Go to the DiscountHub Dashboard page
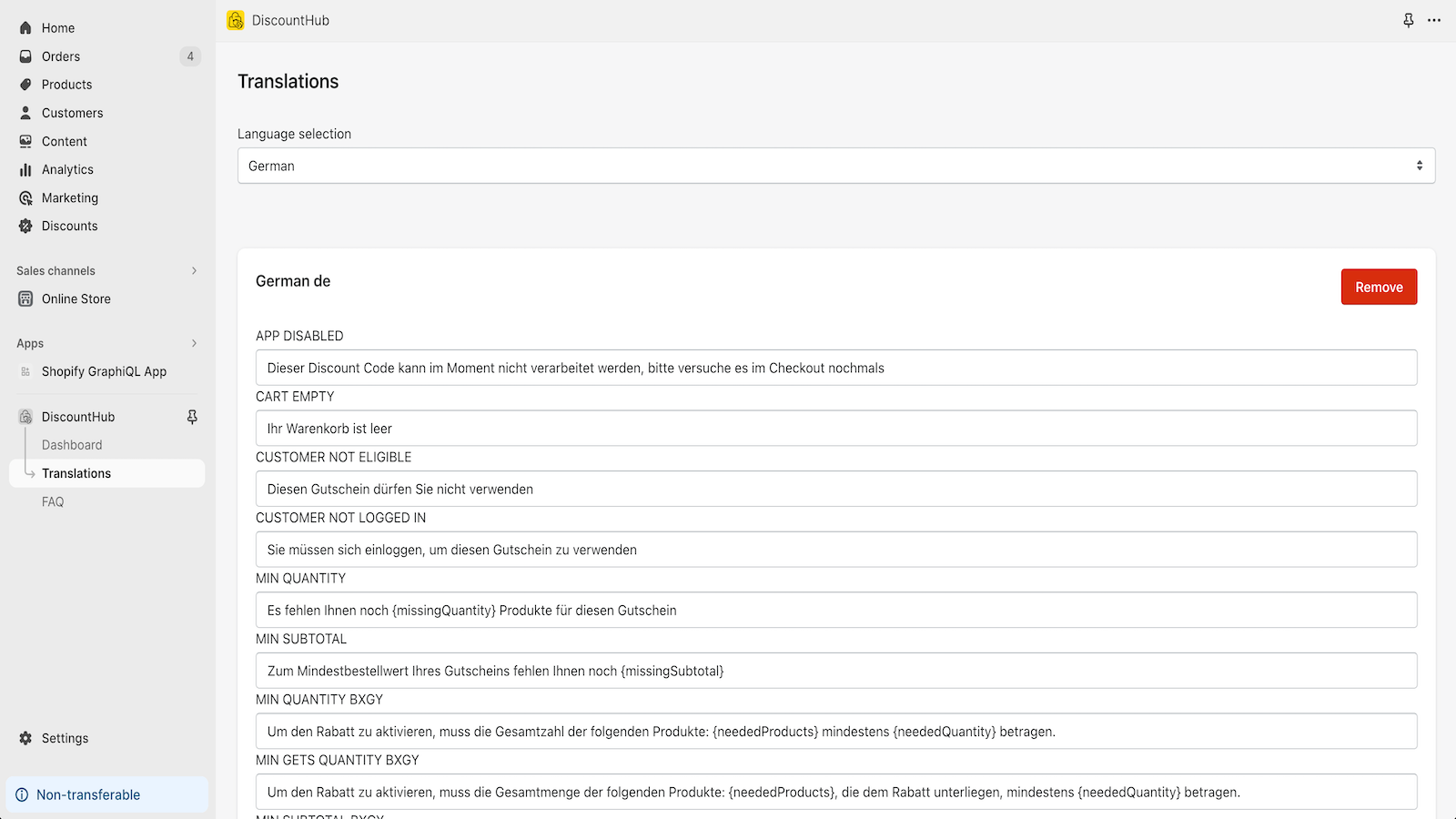 click(x=72, y=445)
